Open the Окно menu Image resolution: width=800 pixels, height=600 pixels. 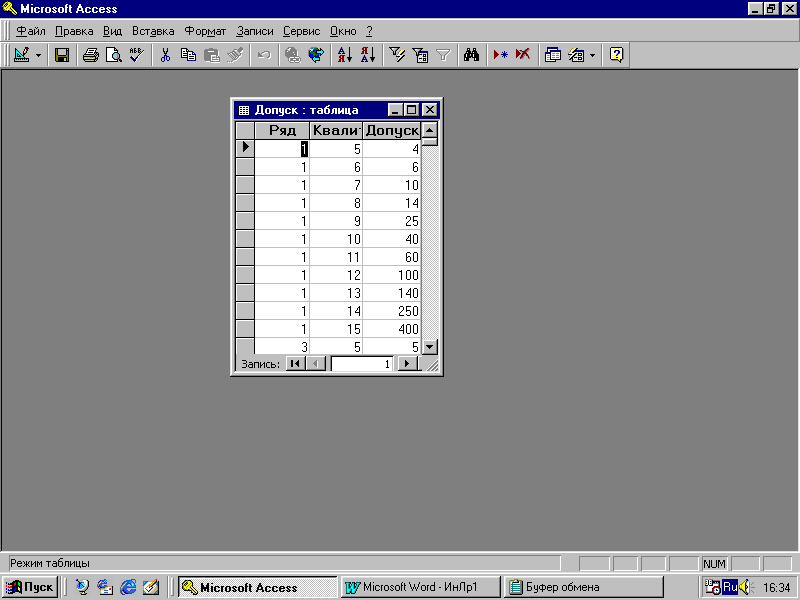point(343,31)
